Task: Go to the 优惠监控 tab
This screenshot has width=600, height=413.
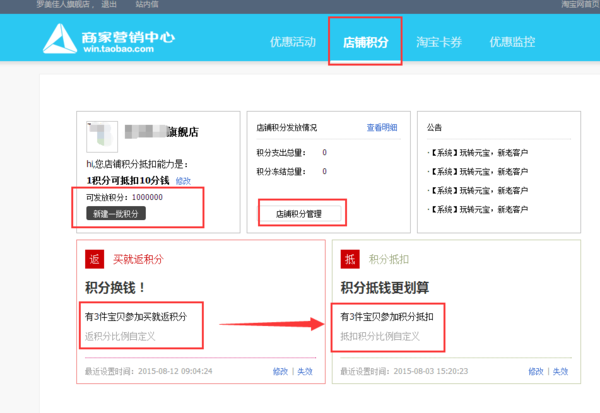Action: point(512,42)
